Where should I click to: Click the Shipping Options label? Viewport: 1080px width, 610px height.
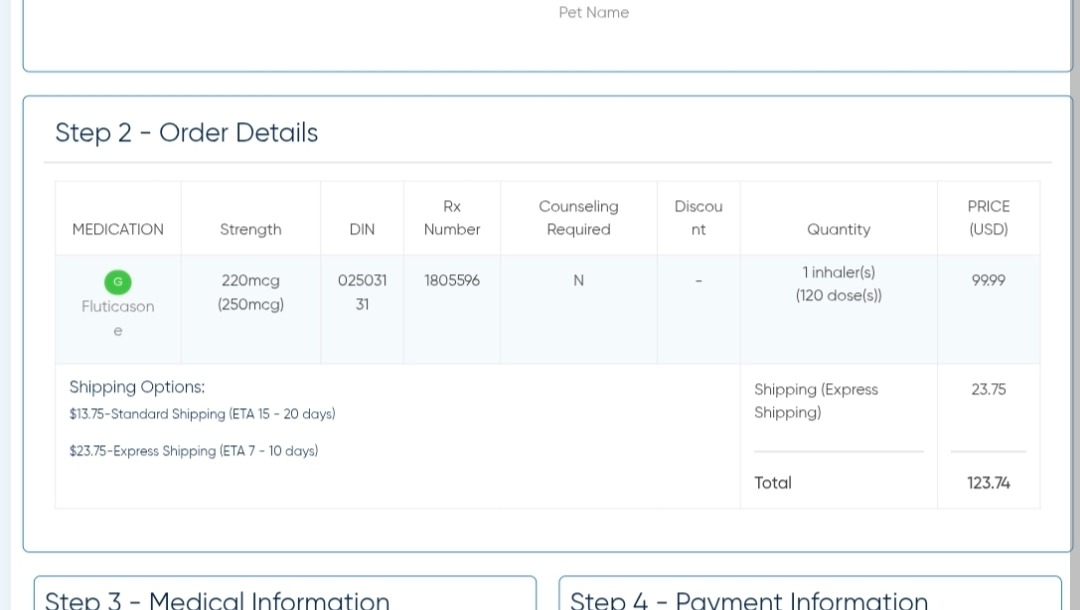(x=137, y=387)
